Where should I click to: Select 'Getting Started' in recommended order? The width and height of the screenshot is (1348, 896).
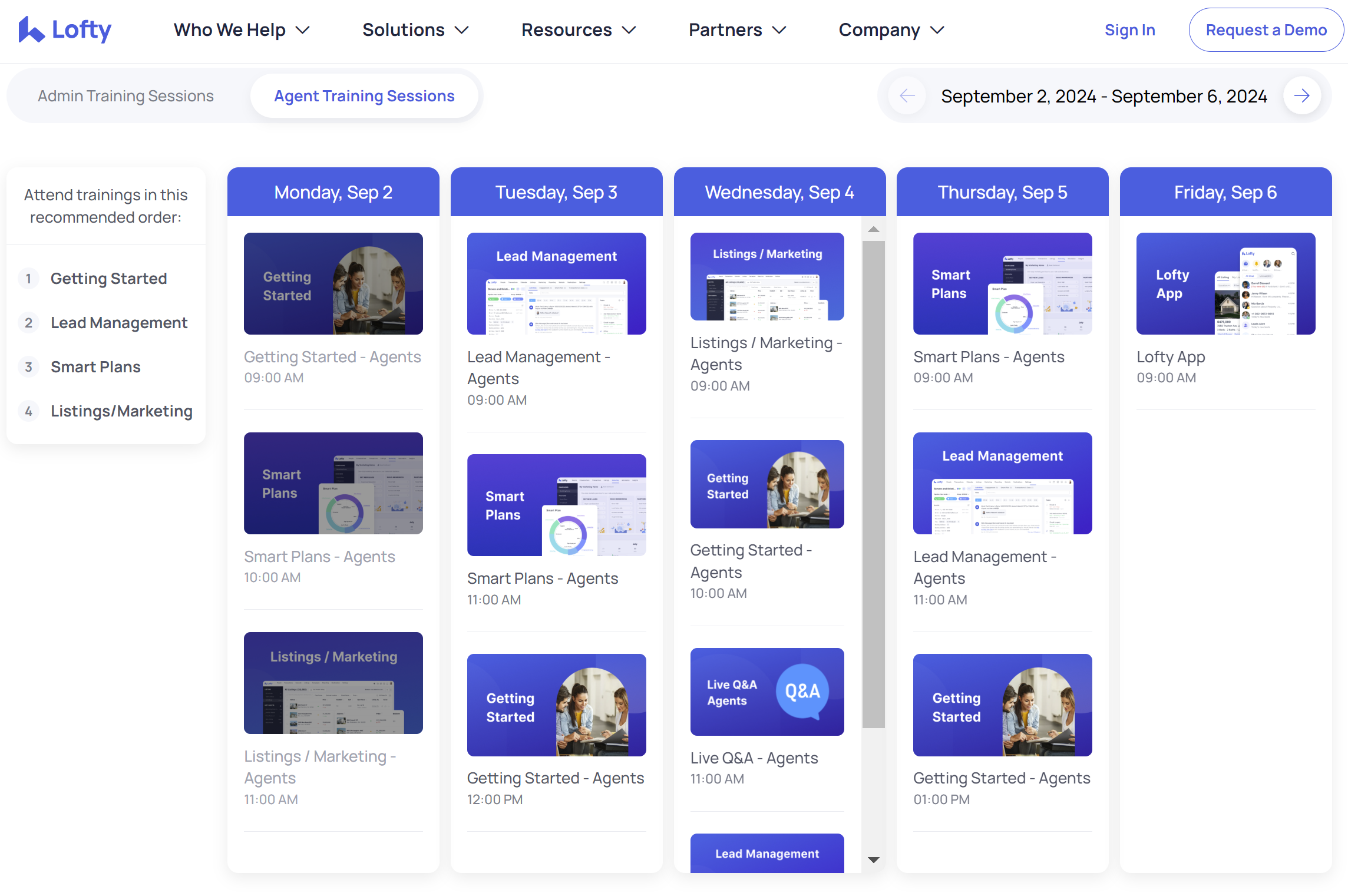109,278
